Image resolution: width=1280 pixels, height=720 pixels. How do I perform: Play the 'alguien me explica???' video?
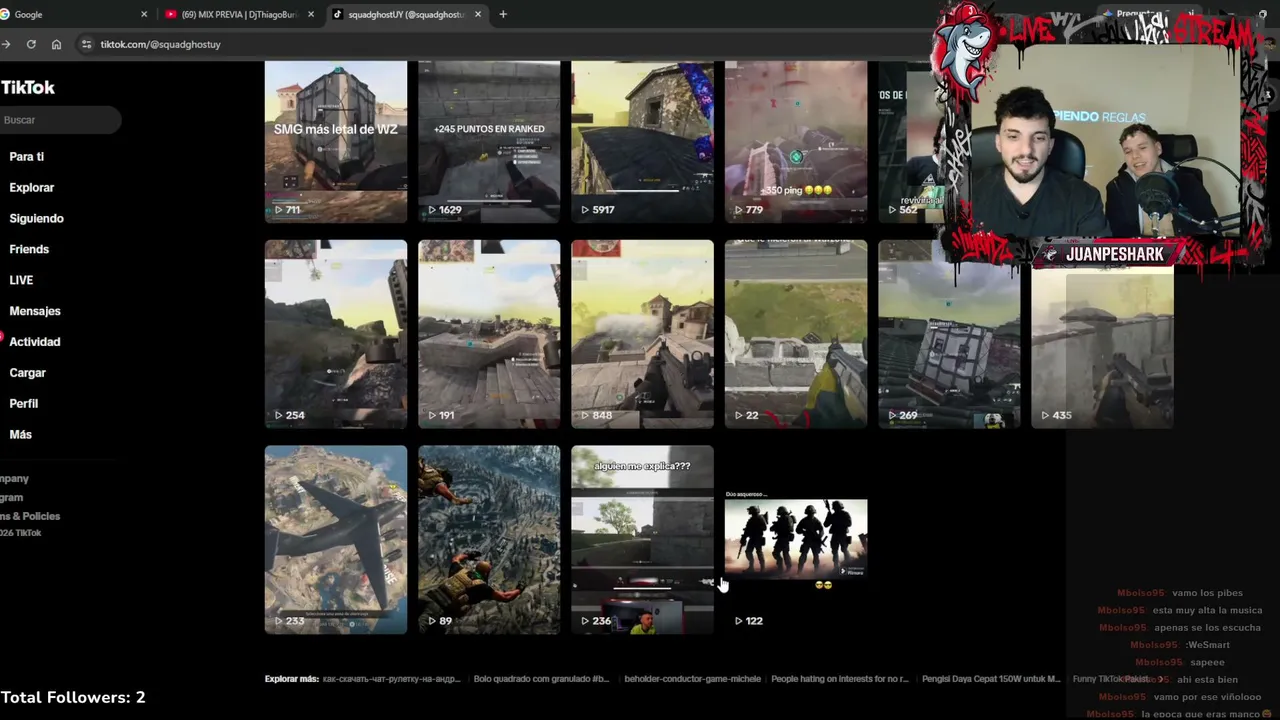tap(642, 540)
